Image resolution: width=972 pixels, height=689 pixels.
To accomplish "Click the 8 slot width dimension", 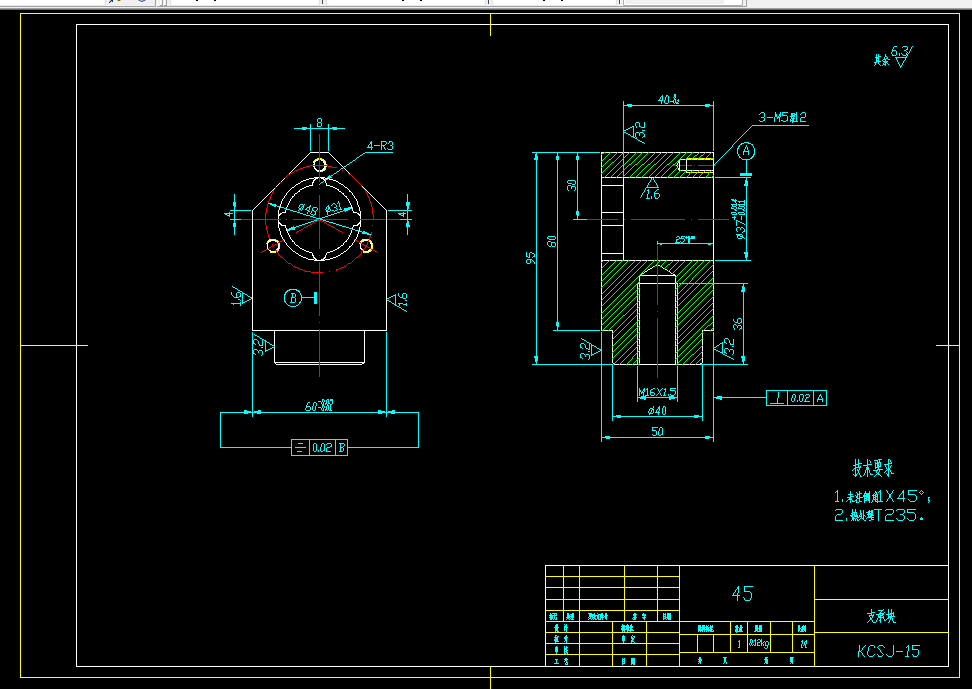I will click(x=319, y=122).
